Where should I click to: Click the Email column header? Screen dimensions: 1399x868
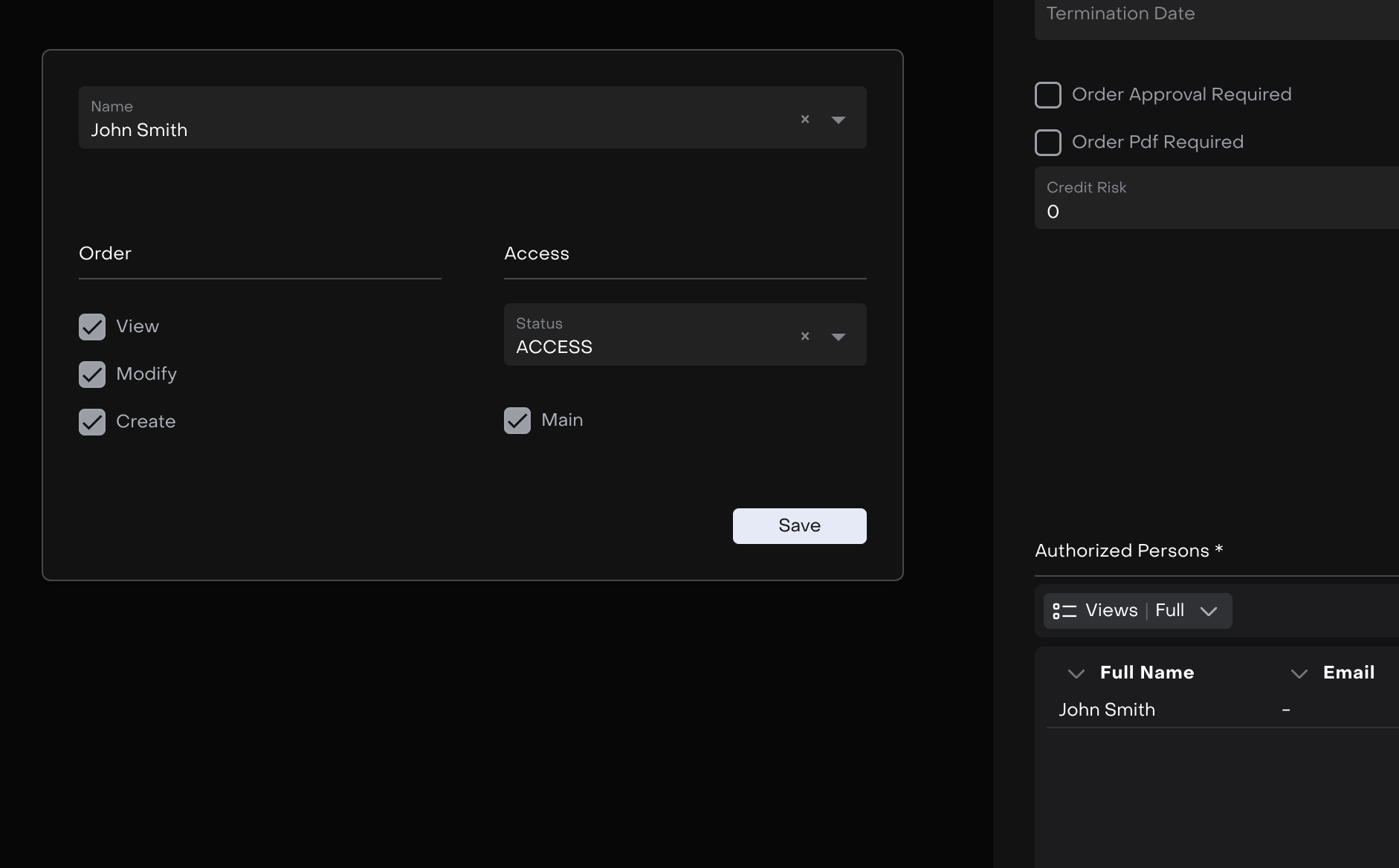[x=1348, y=673]
